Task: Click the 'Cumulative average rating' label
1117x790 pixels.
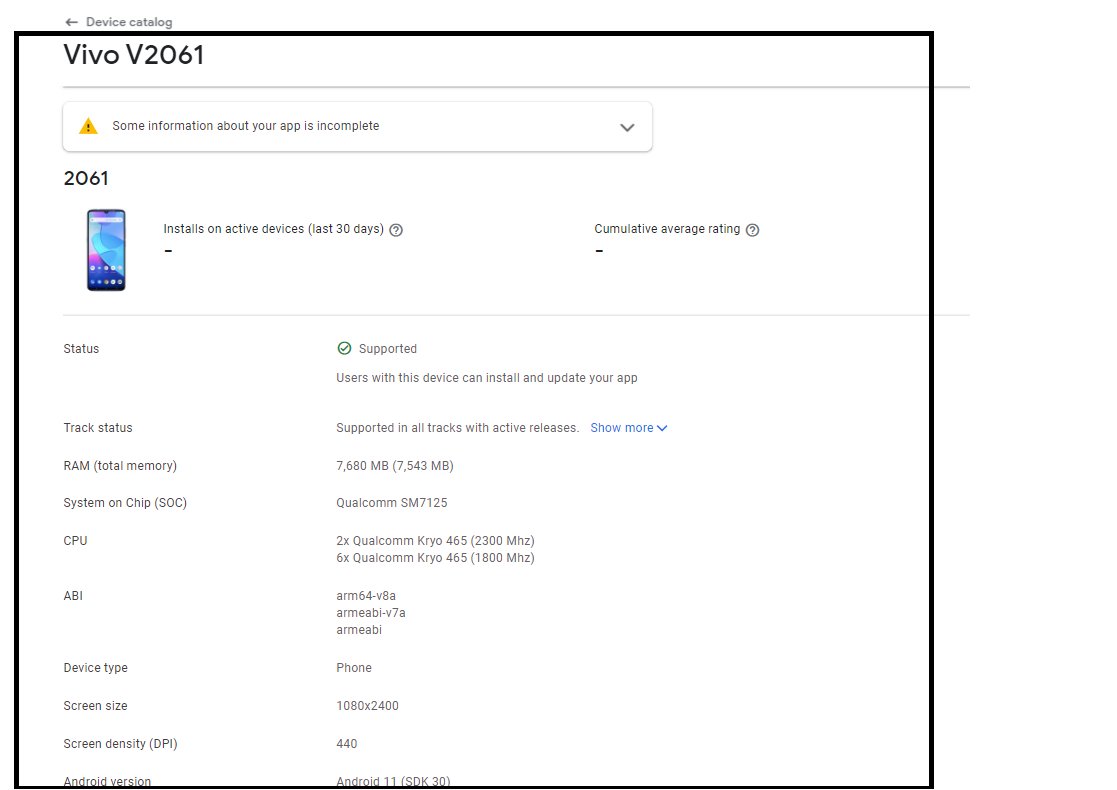Action: click(x=667, y=229)
